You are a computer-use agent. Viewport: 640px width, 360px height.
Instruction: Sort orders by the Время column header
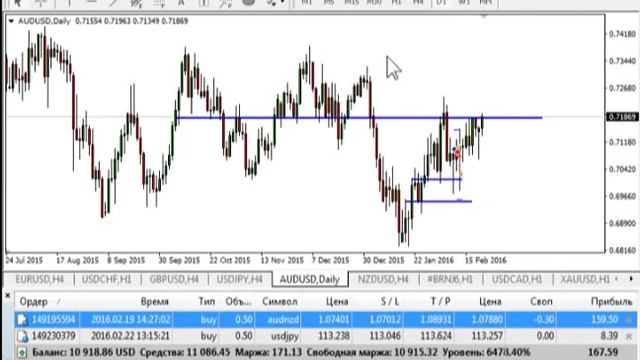(x=155, y=302)
